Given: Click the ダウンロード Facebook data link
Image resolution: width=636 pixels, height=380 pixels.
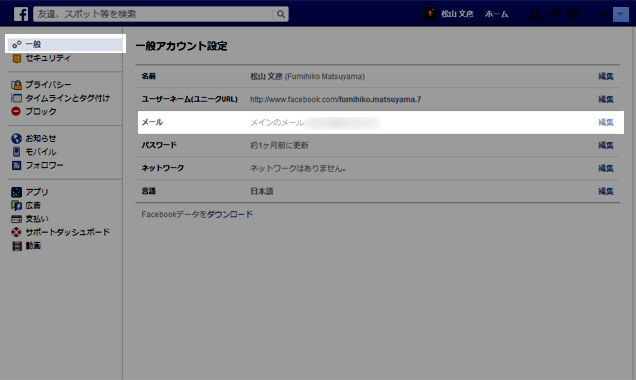Looking at the screenshot, I should click(x=230, y=214).
